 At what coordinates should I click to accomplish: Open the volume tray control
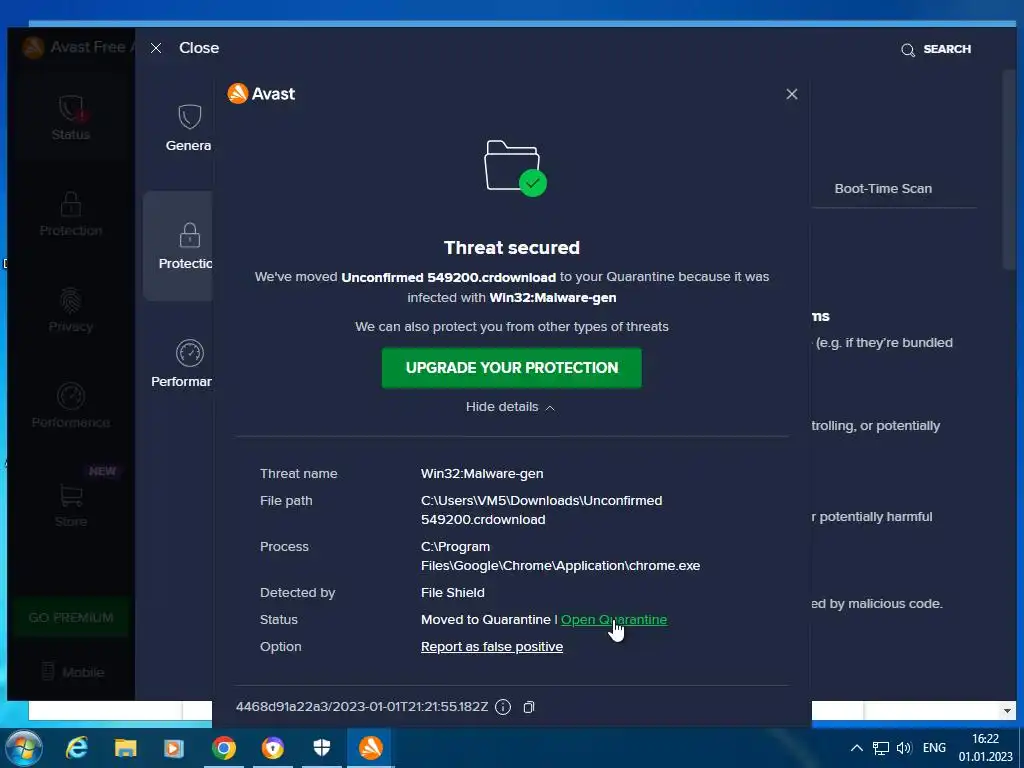click(904, 748)
